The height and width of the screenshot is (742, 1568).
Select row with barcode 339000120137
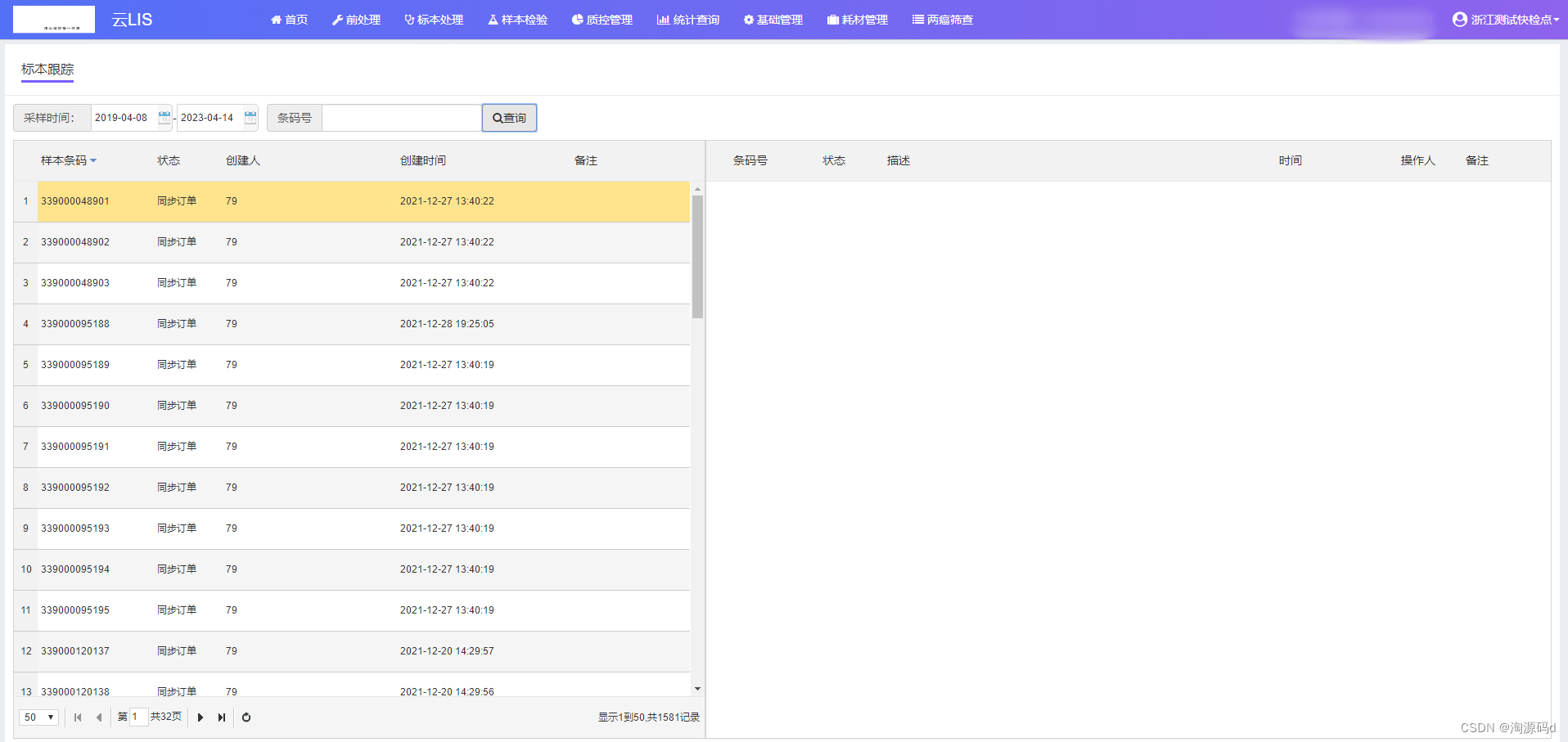coord(352,651)
